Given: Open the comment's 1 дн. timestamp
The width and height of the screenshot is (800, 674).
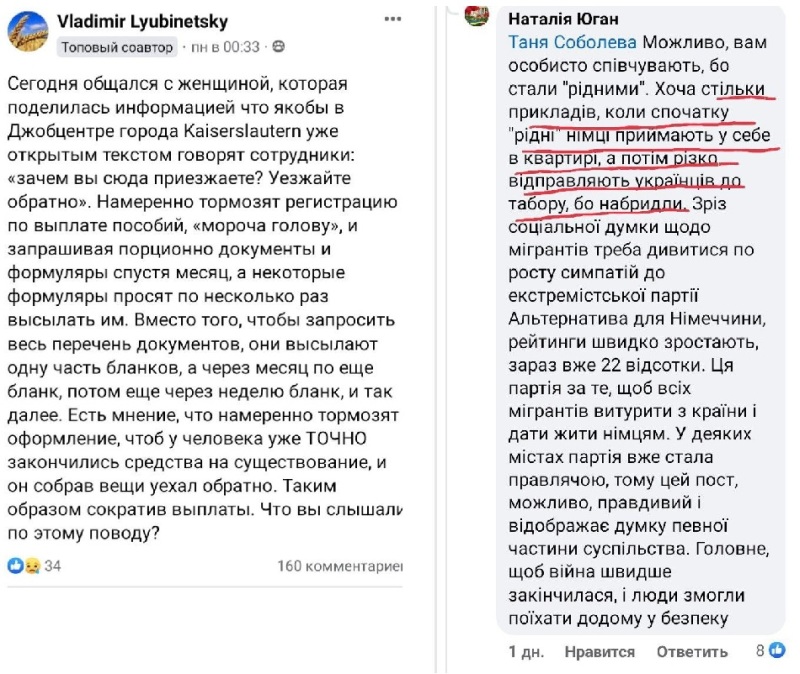Looking at the screenshot, I should tap(526, 651).
